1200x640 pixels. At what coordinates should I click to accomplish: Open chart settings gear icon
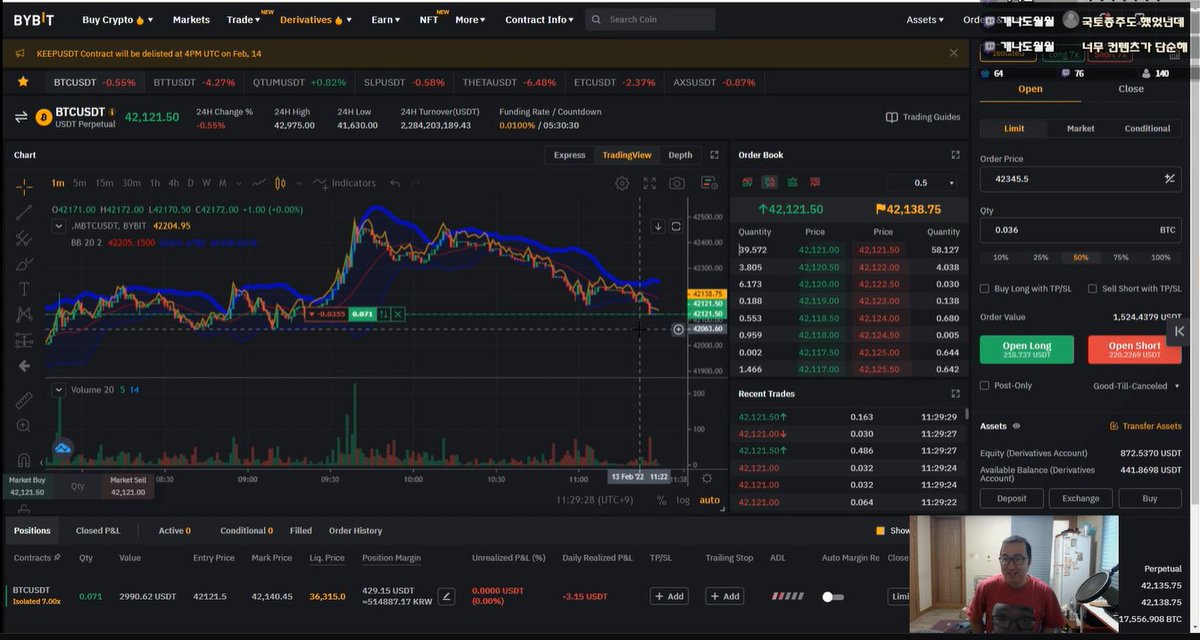tap(622, 183)
